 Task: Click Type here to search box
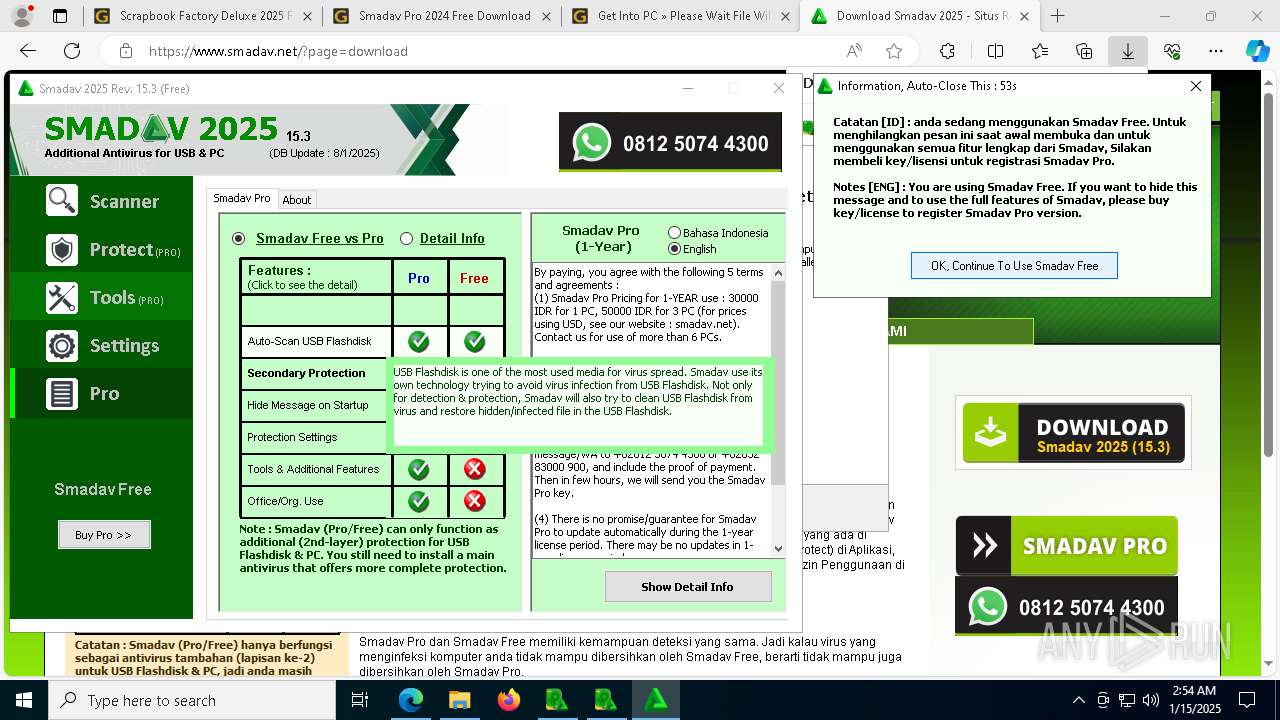[x=192, y=700]
